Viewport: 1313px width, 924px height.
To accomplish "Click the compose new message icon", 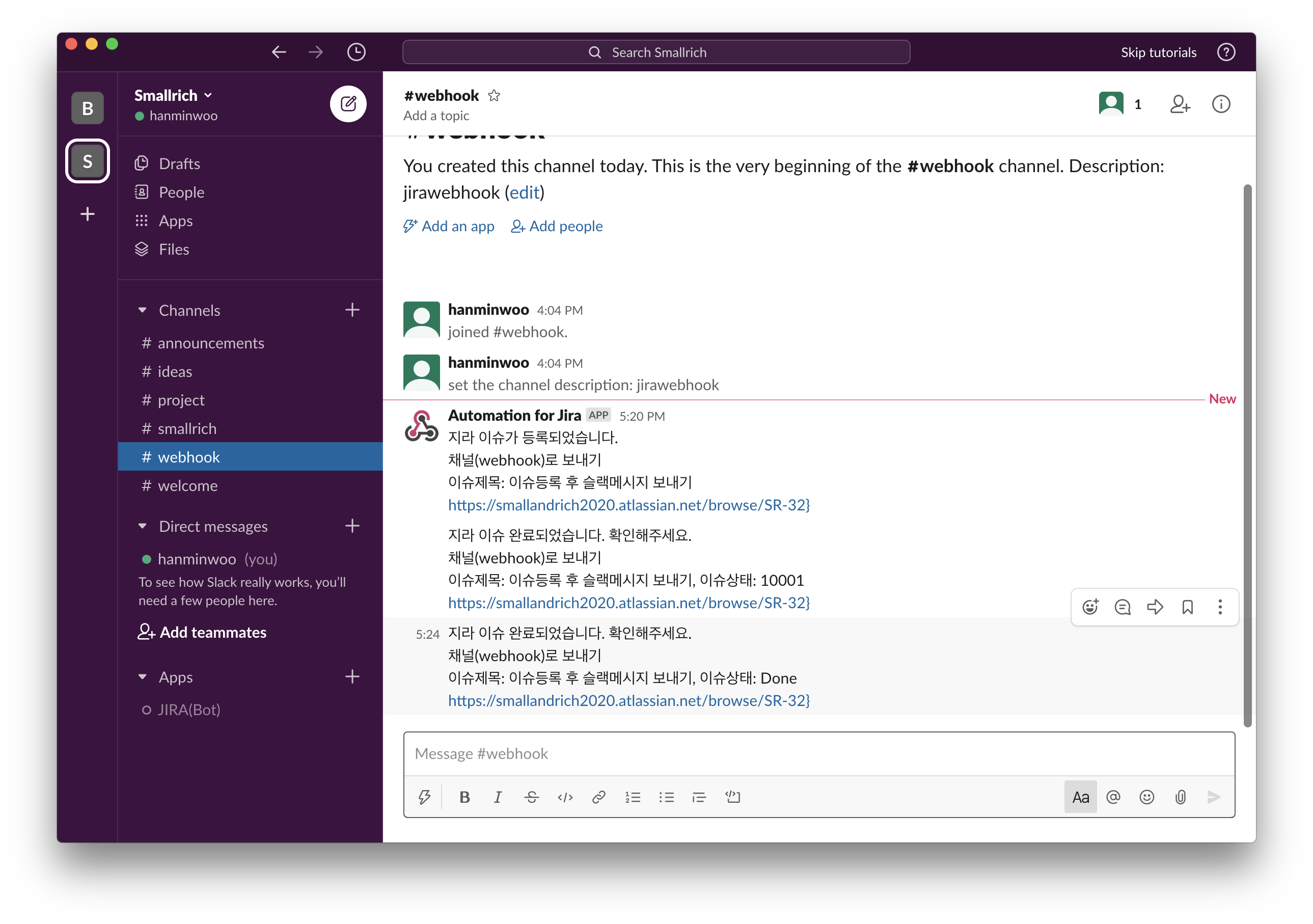I will (x=348, y=104).
